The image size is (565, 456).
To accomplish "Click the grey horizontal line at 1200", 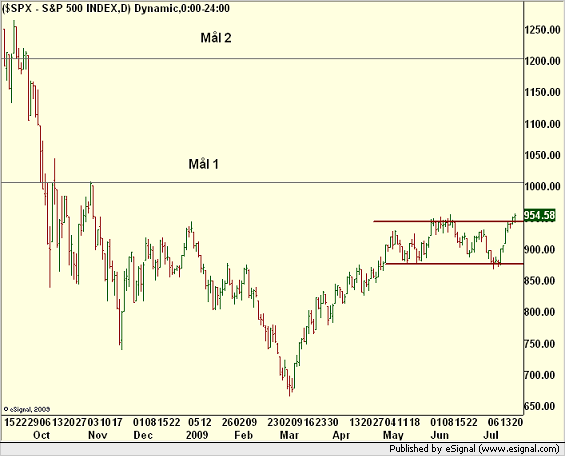I will click(262, 58).
